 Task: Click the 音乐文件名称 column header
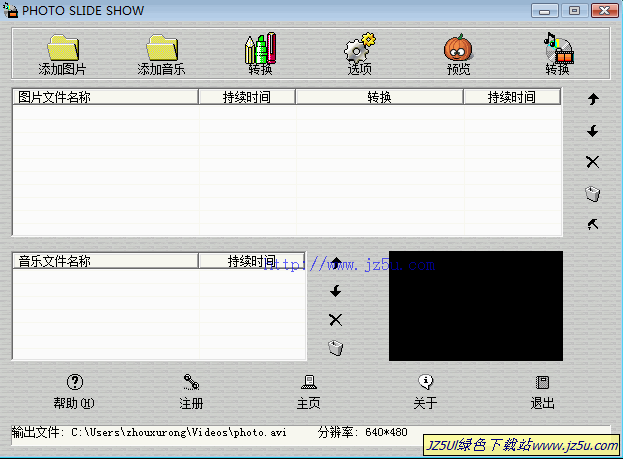click(x=105, y=261)
